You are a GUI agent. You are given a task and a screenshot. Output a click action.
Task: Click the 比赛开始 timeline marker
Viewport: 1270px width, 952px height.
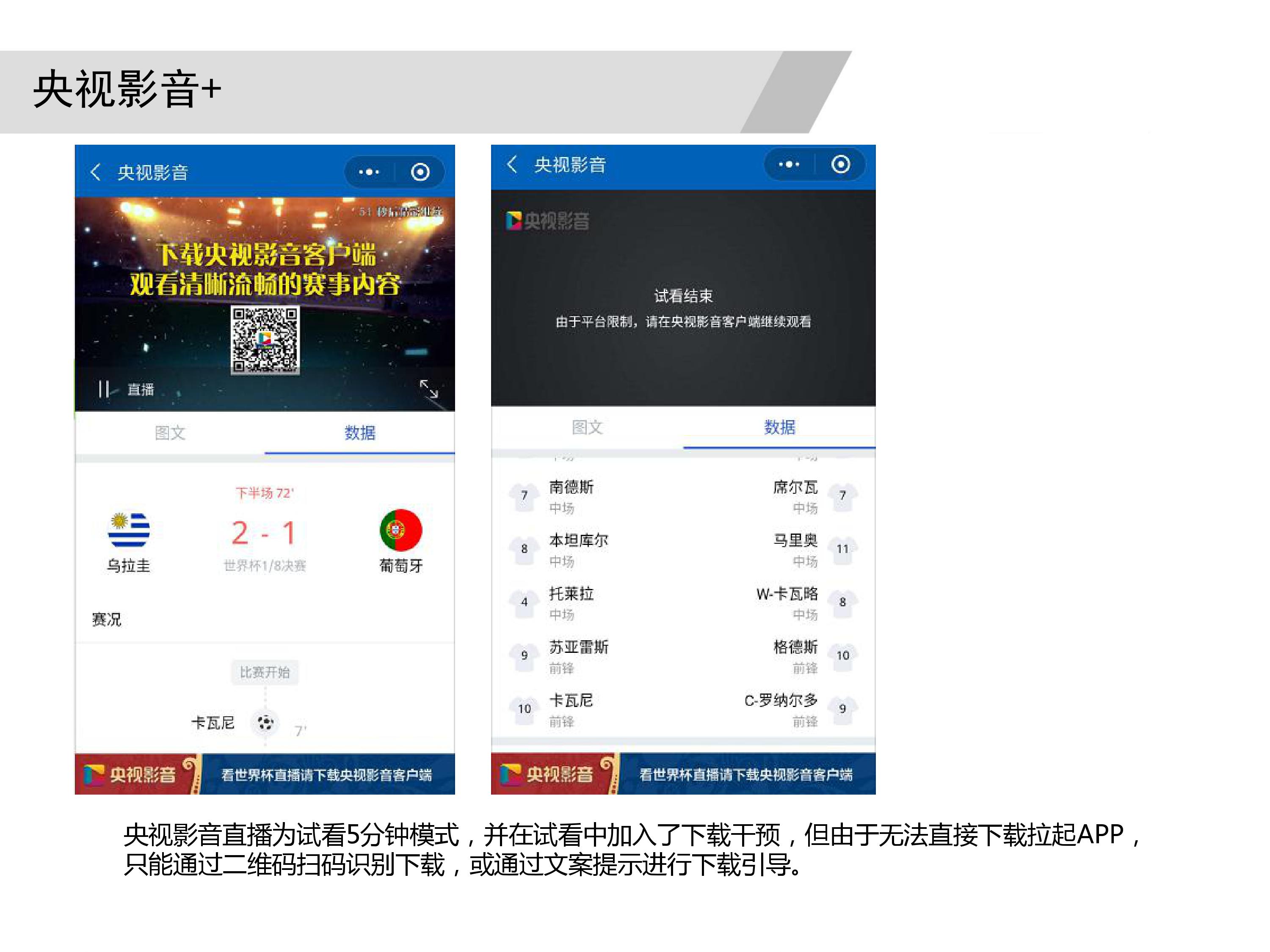tap(265, 672)
